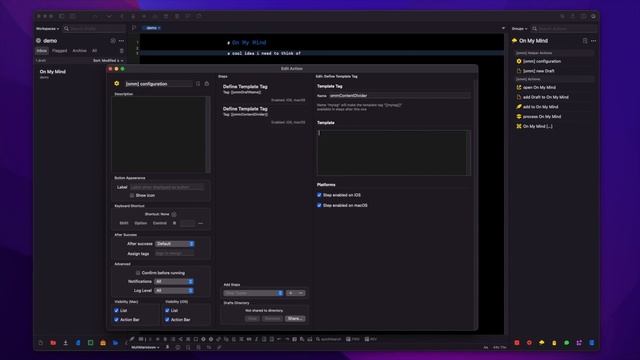Open the Notifications dropdown
The height and width of the screenshot is (360, 640).
coord(174,282)
